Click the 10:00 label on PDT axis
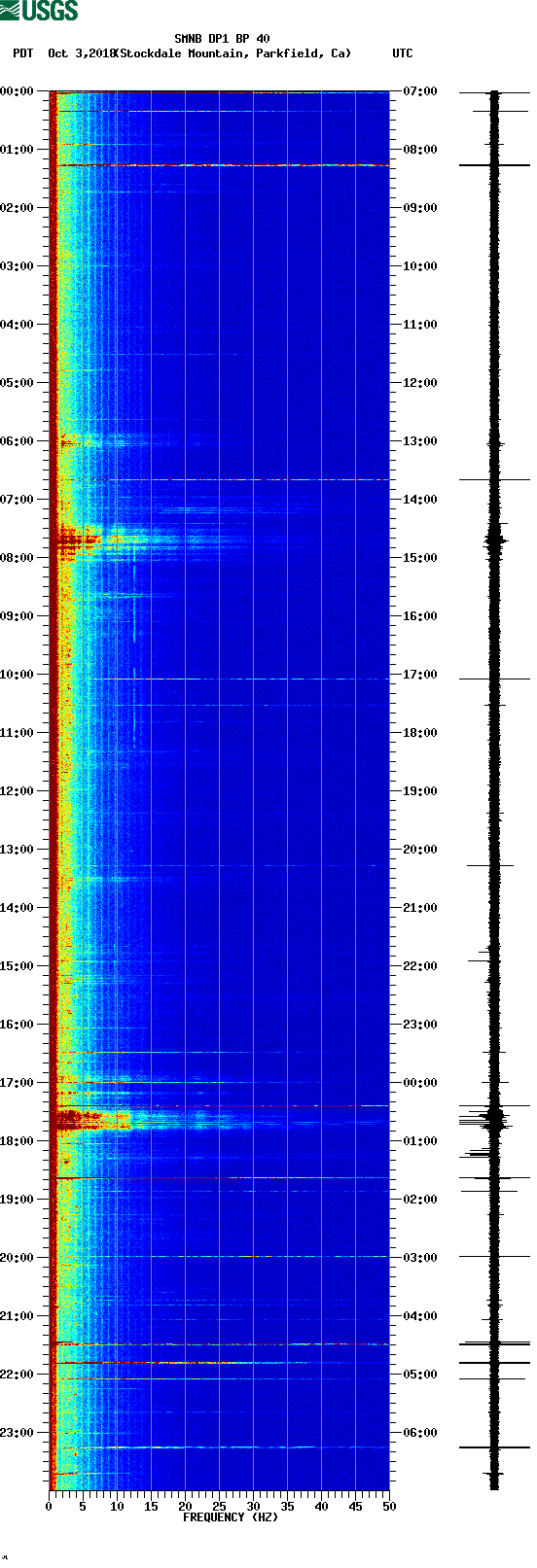This screenshot has height=1568, width=537. pos(18,675)
